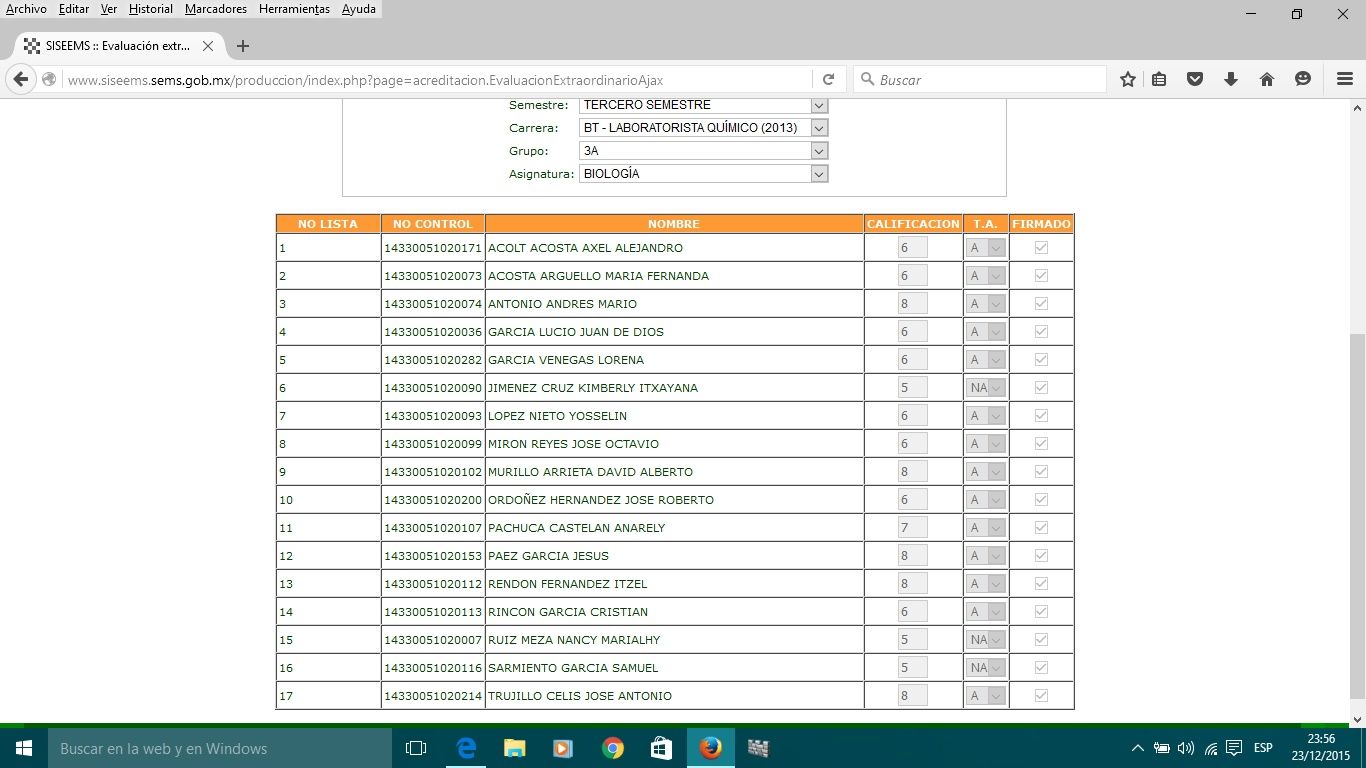Screen dimensions: 1366x768
Task: Show bookmarks list icon in toolbar
Action: [x=1159, y=79]
